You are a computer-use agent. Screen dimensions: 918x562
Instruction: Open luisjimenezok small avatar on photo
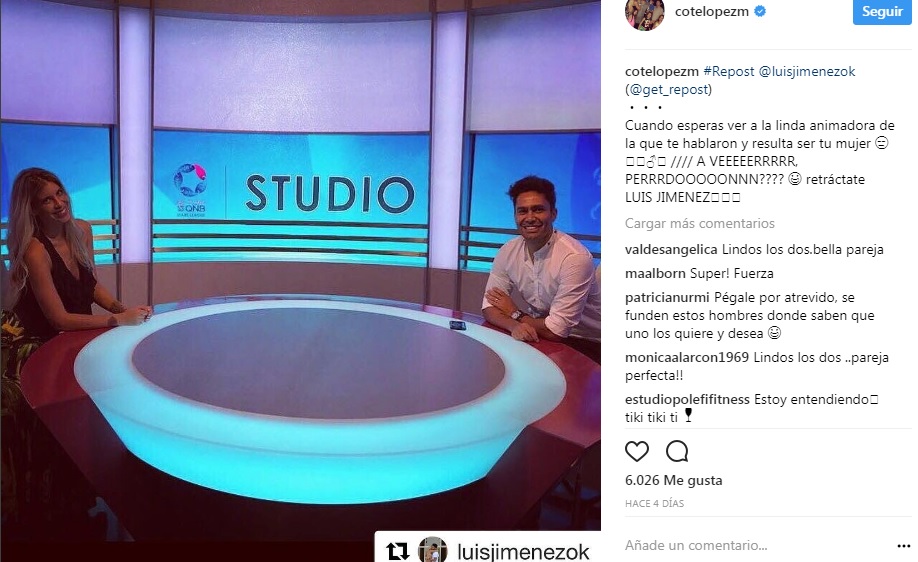pyautogui.click(x=433, y=550)
